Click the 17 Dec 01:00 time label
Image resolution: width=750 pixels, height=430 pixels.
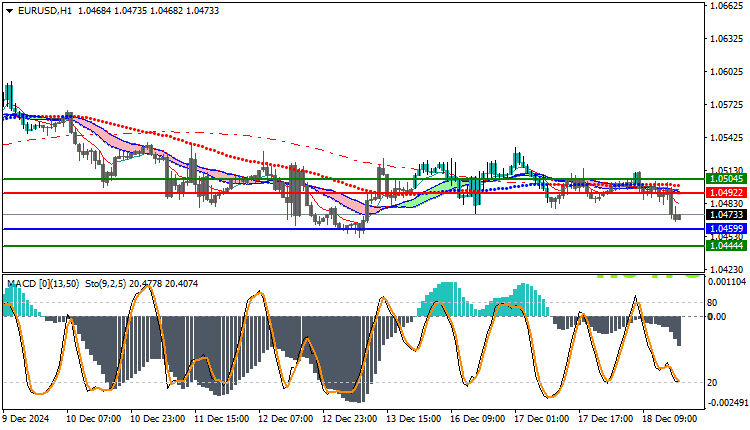(541, 419)
